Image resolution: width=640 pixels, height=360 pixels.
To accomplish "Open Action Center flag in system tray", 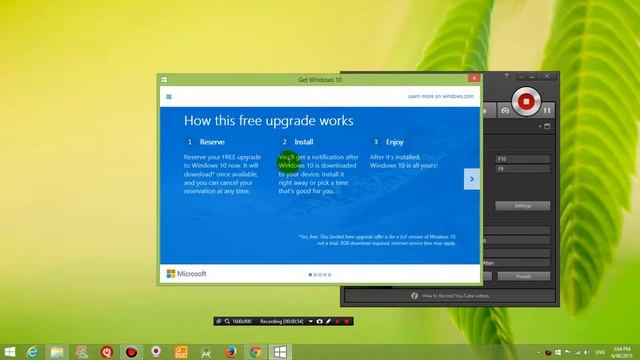I will point(568,352).
